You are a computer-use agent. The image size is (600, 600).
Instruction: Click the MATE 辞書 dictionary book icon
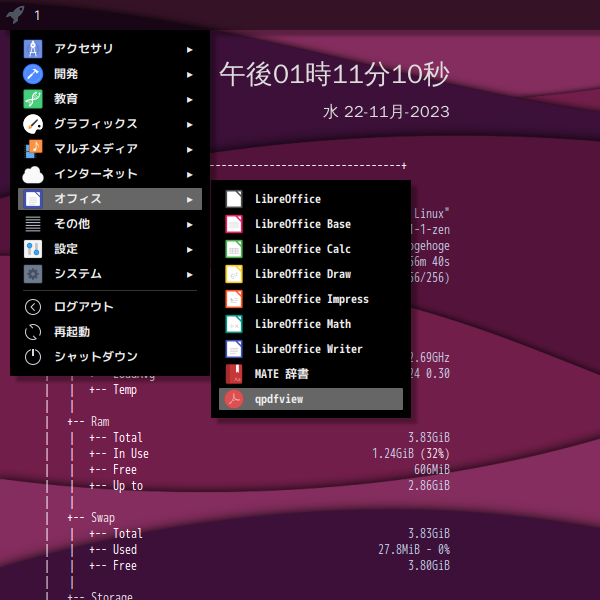pyautogui.click(x=234, y=374)
